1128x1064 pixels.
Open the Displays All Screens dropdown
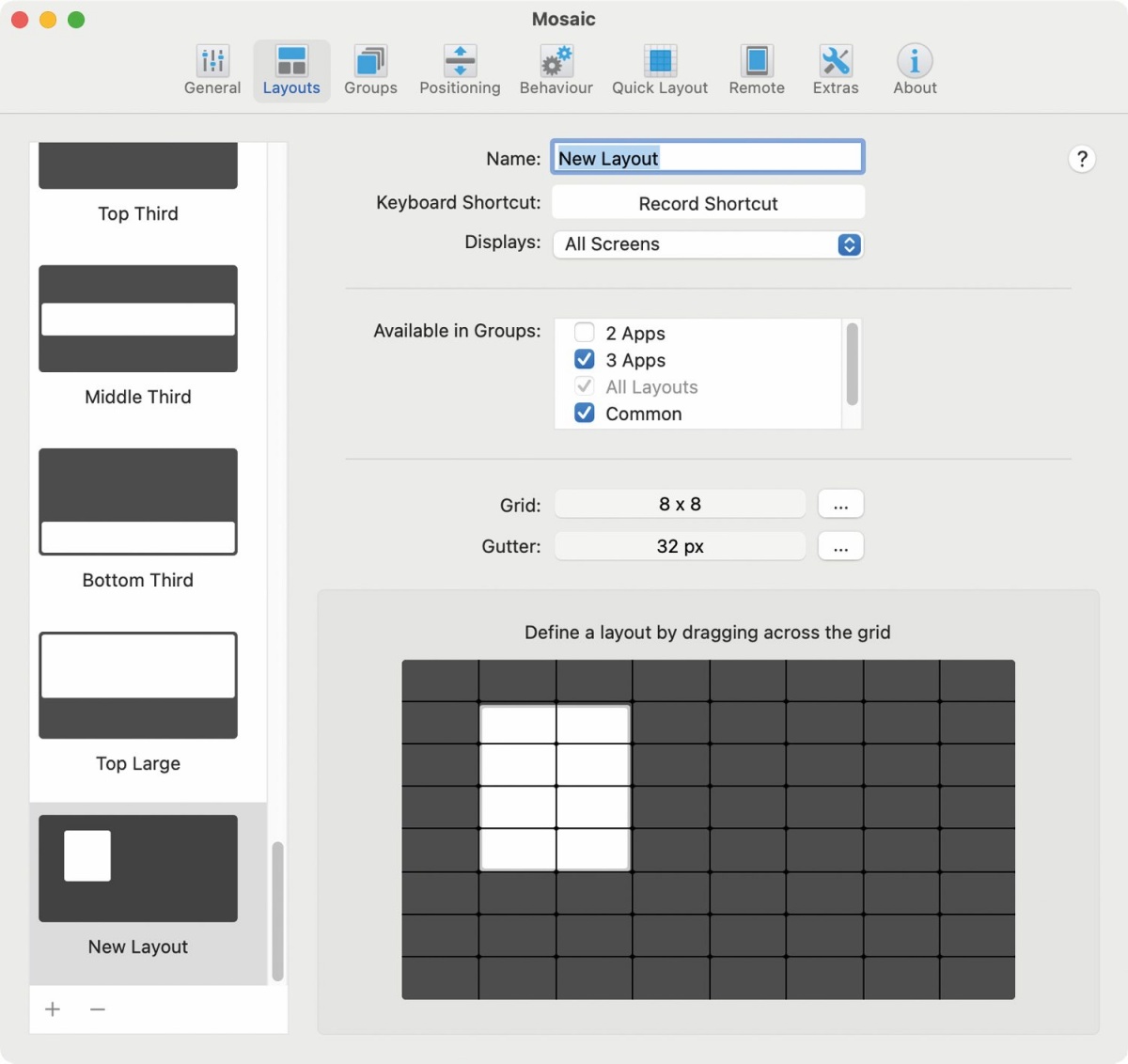tap(708, 244)
